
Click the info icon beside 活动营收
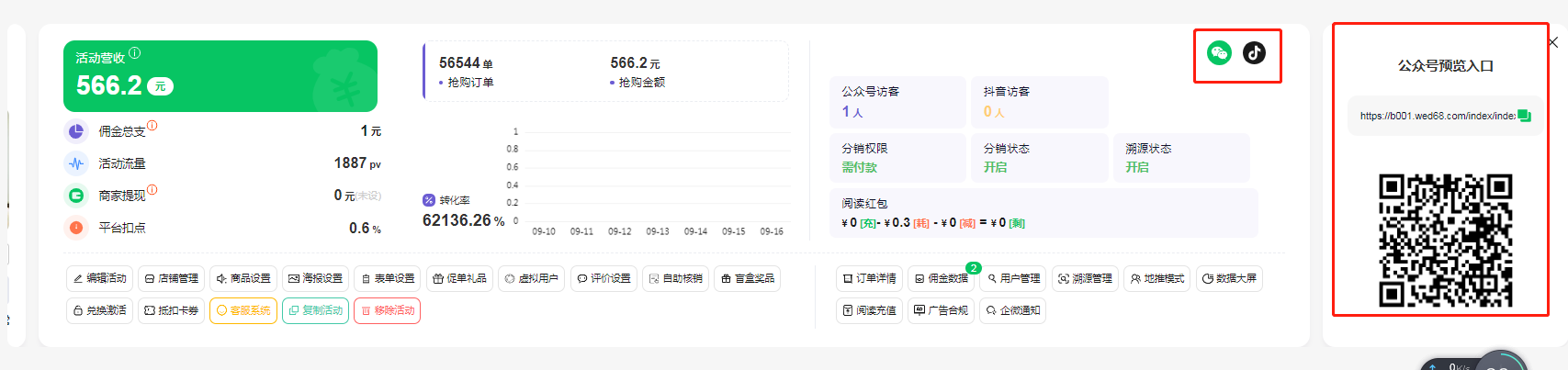tap(135, 53)
